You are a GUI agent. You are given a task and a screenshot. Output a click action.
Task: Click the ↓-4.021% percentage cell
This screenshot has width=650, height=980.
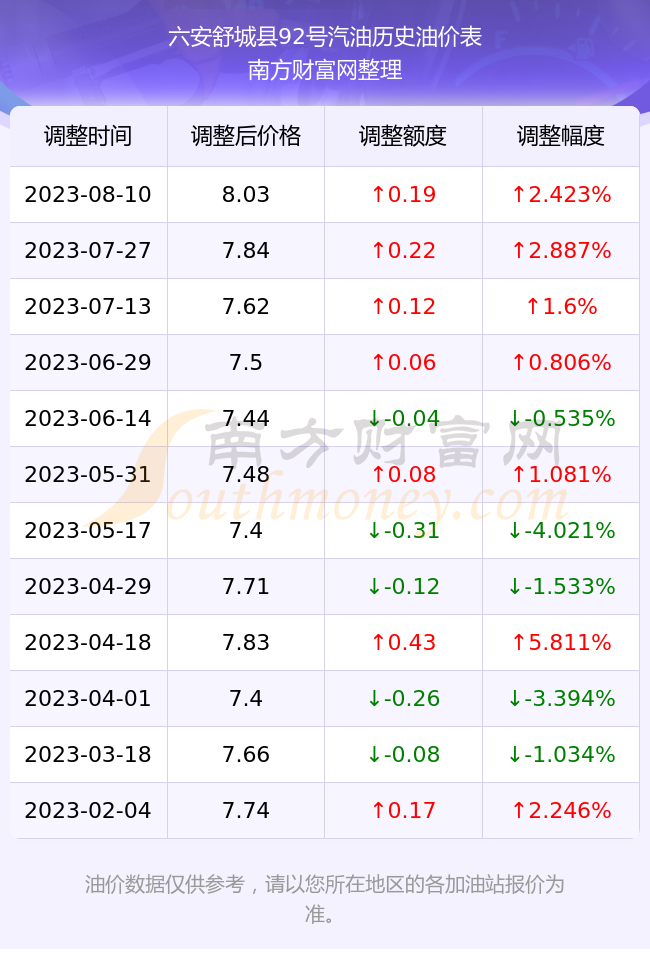[561, 531]
